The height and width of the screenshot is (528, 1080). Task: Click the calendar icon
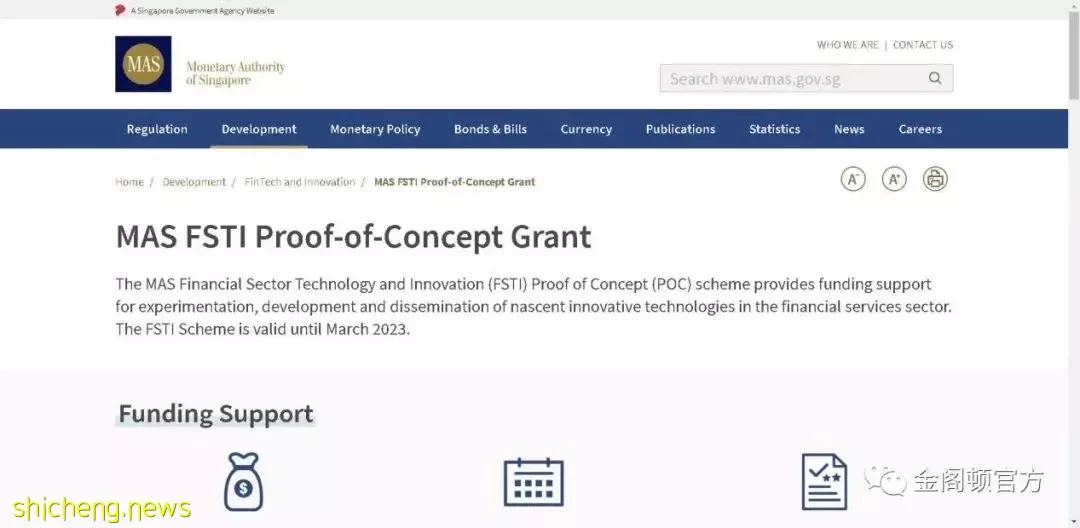click(x=534, y=482)
